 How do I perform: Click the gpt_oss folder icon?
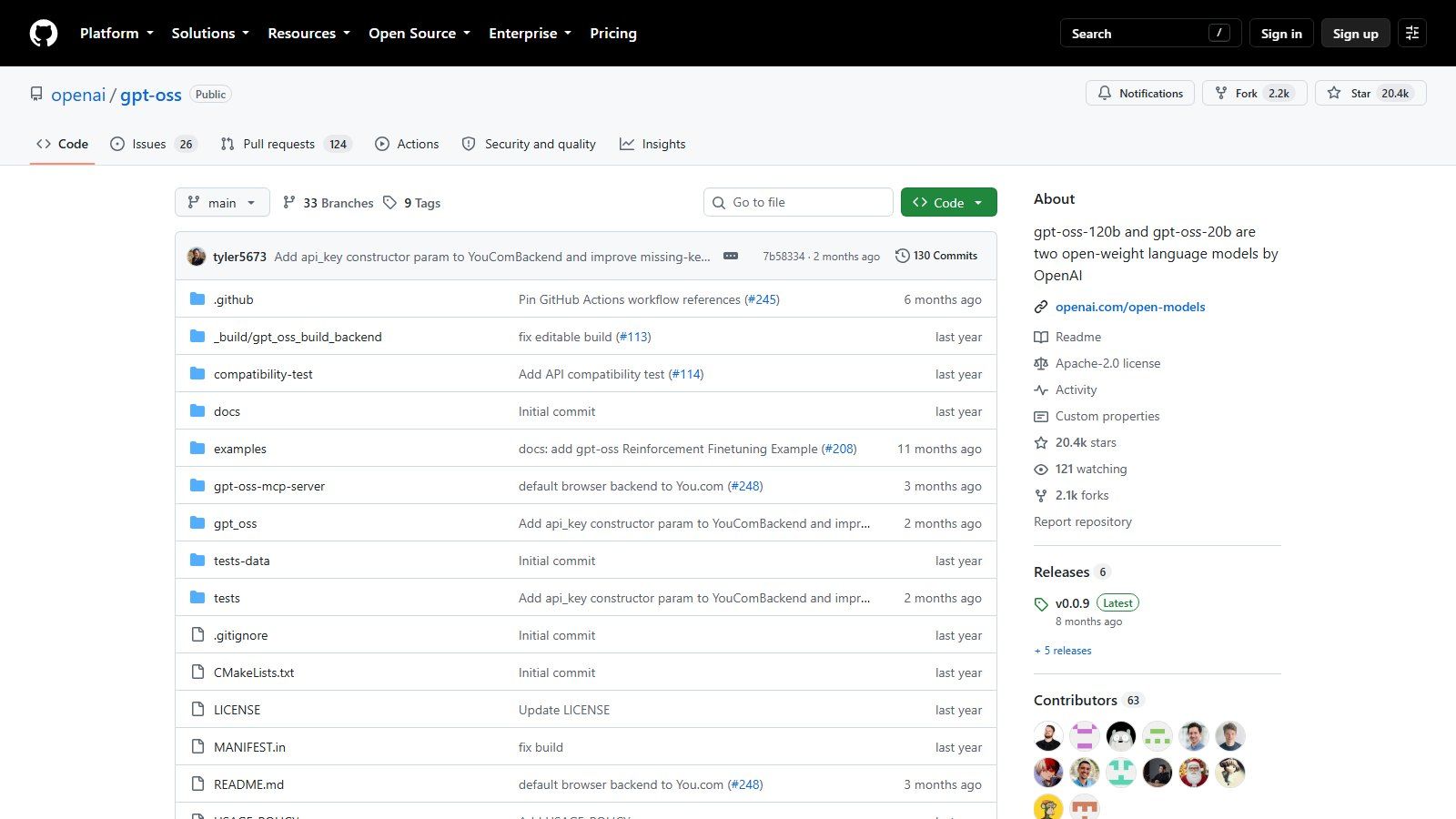pyautogui.click(x=197, y=522)
